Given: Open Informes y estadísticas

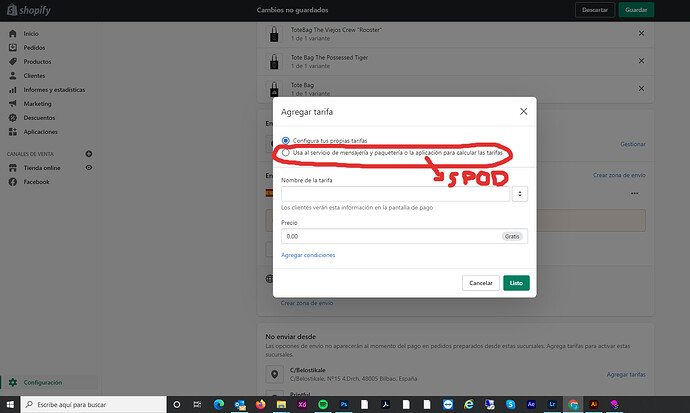Looking at the screenshot, I should (x=54, y=90).
